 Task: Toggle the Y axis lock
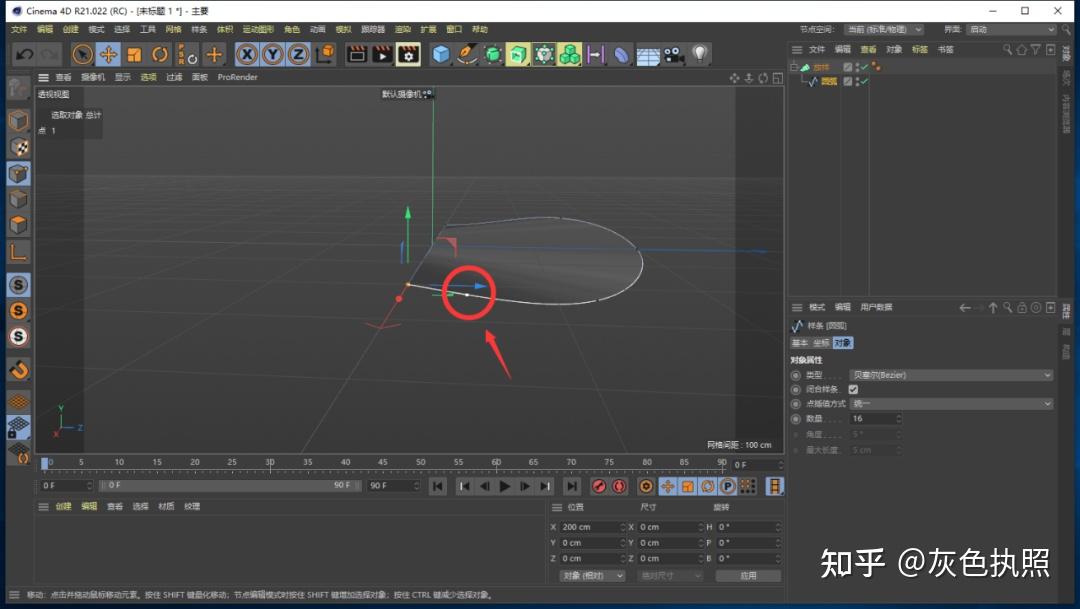click(272, 54)
